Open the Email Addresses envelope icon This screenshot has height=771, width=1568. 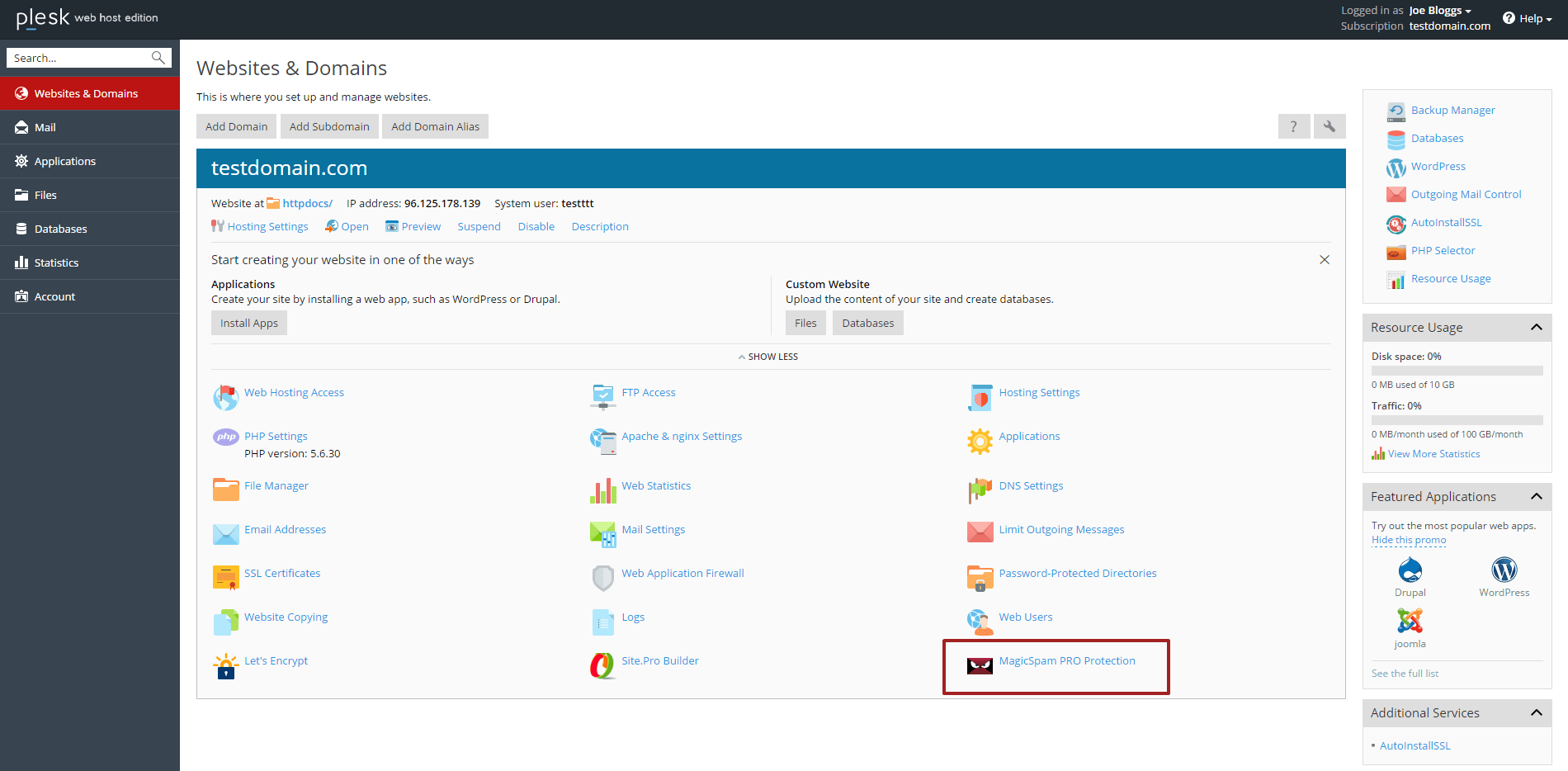pyautogui.click(x=225, y=534)
